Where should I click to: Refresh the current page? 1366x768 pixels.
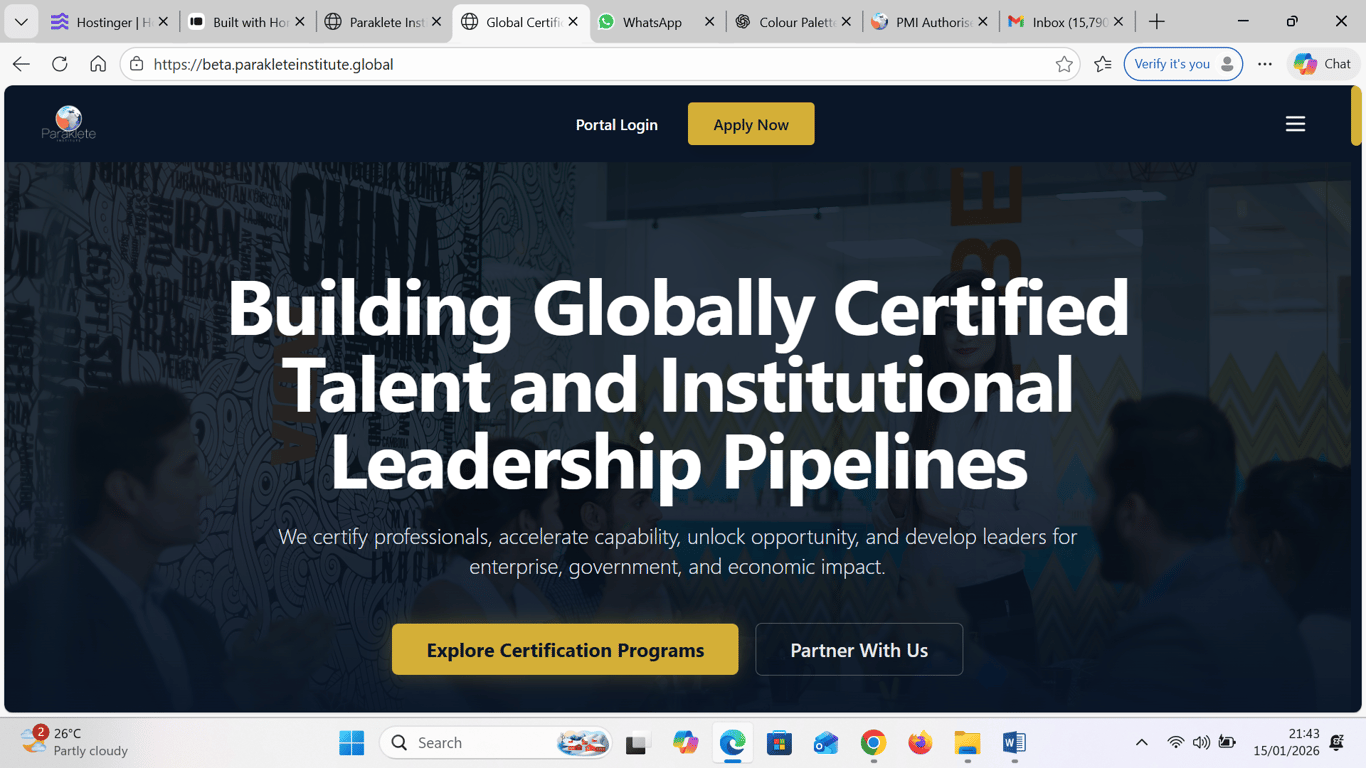click(59, 63)
